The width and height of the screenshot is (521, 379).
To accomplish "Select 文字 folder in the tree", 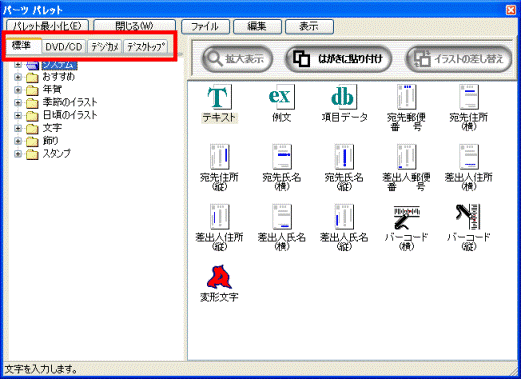I will (x=52, y=128).
